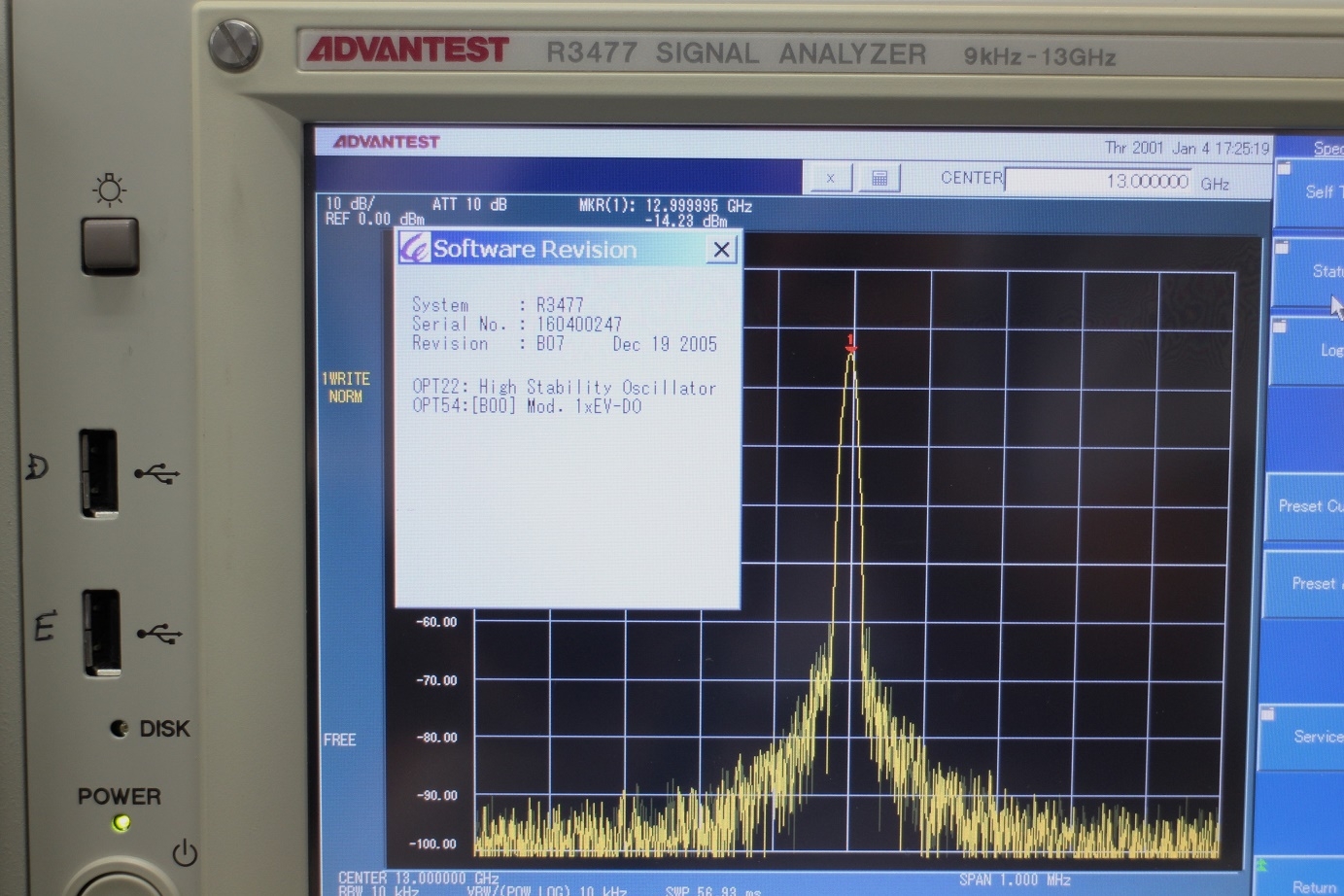Select the Status softkey
Screen dimensions: 1344x896
[1309, 272]
